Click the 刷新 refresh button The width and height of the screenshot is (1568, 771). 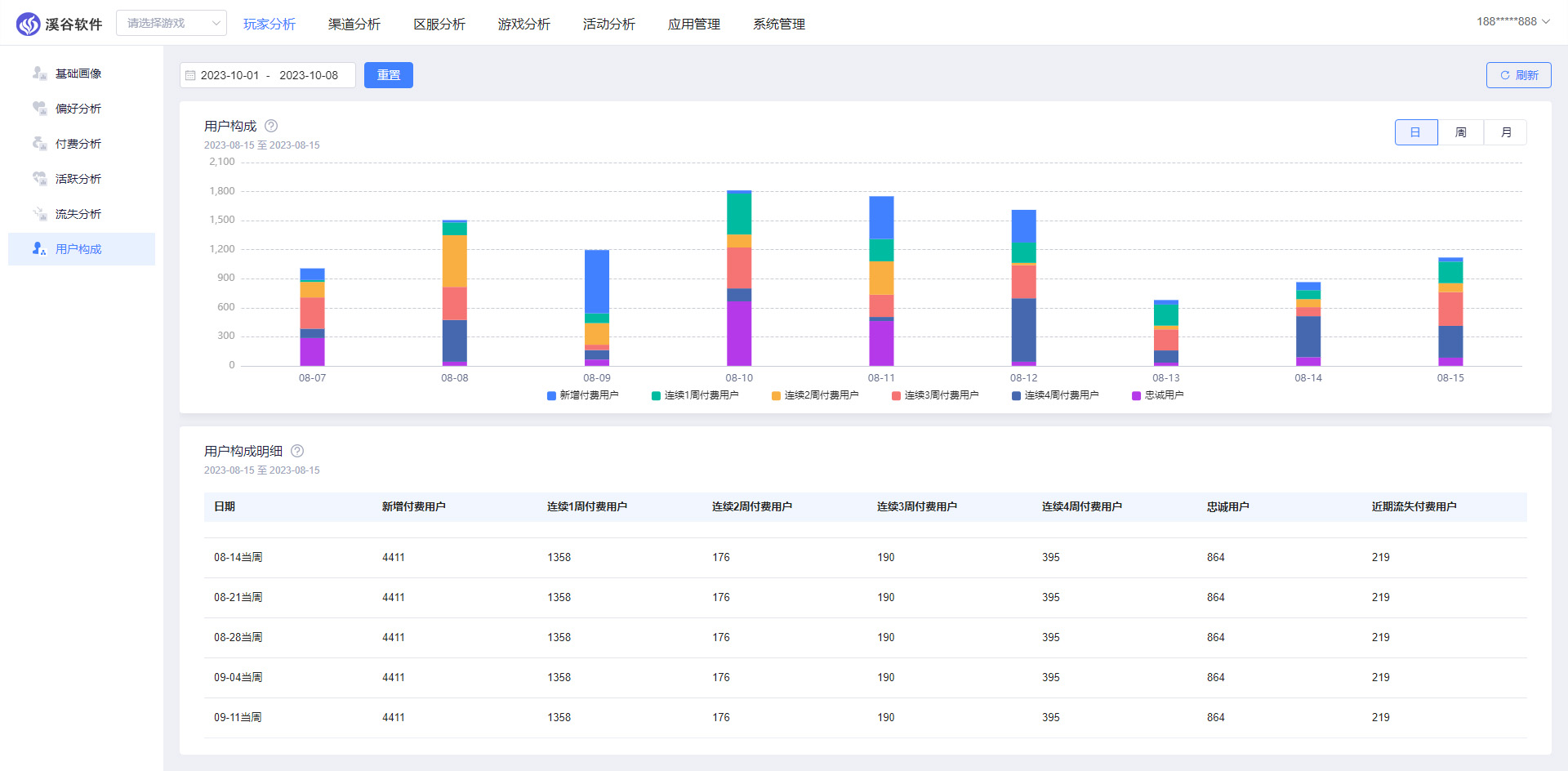tap(1518, 75)
